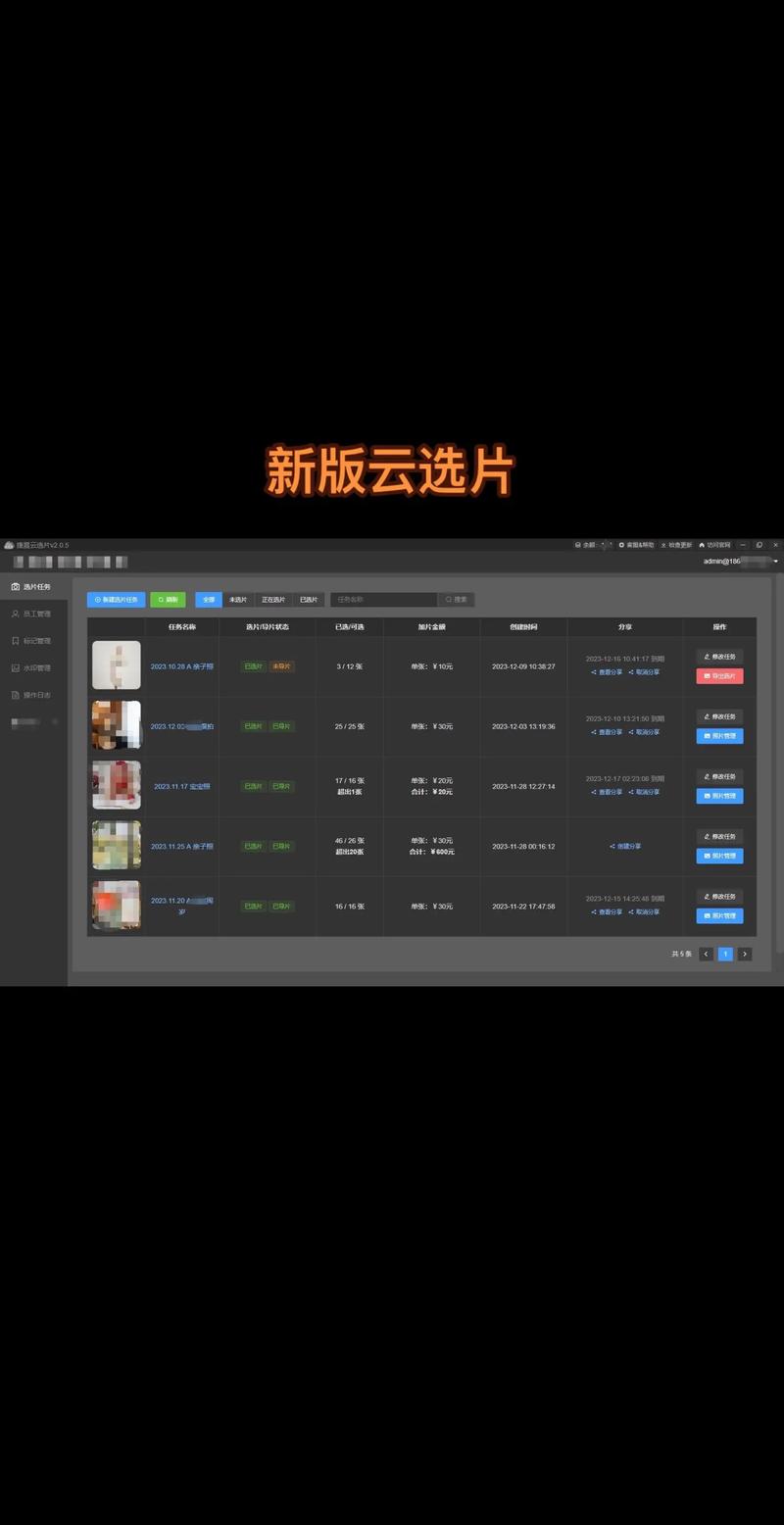Click 修改任务 for the 2023.10.28 row
Image resolution: width=784 pixels, height=1525 pixels.
719,656
